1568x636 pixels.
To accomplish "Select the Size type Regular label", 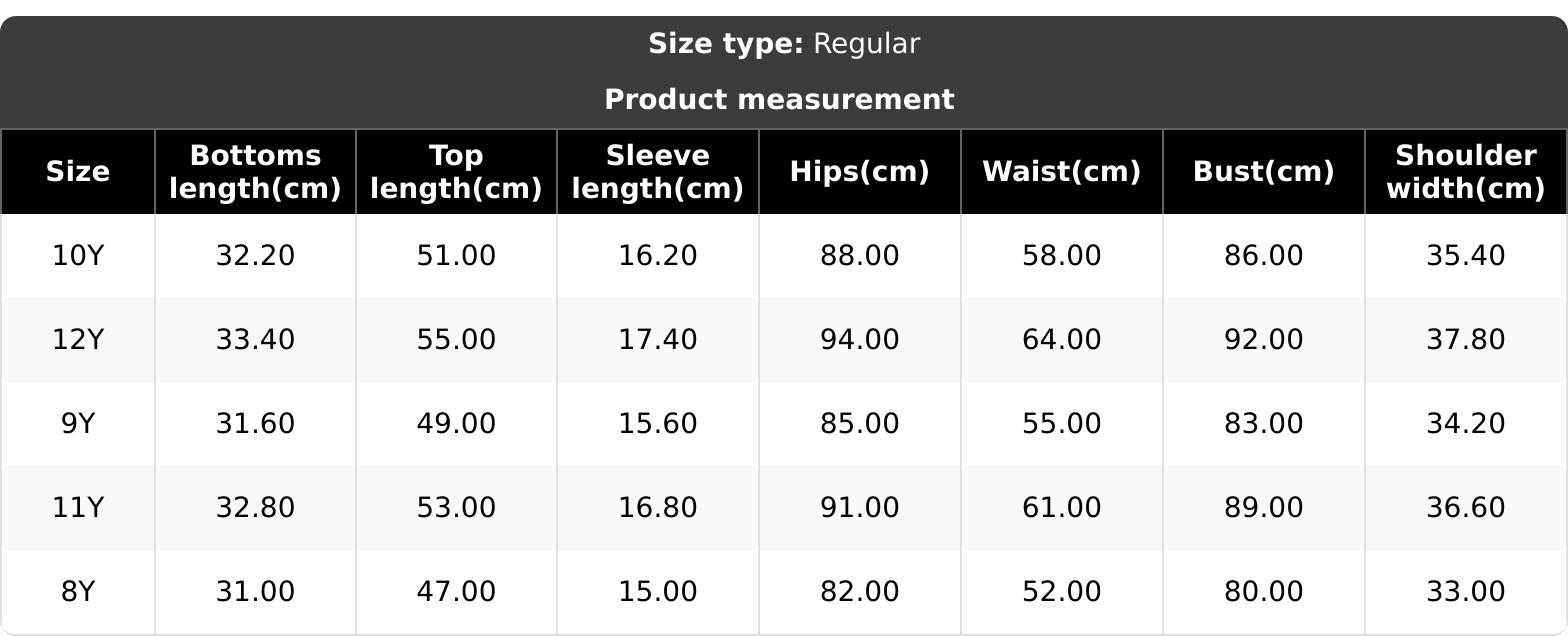I will pos(784,44).
